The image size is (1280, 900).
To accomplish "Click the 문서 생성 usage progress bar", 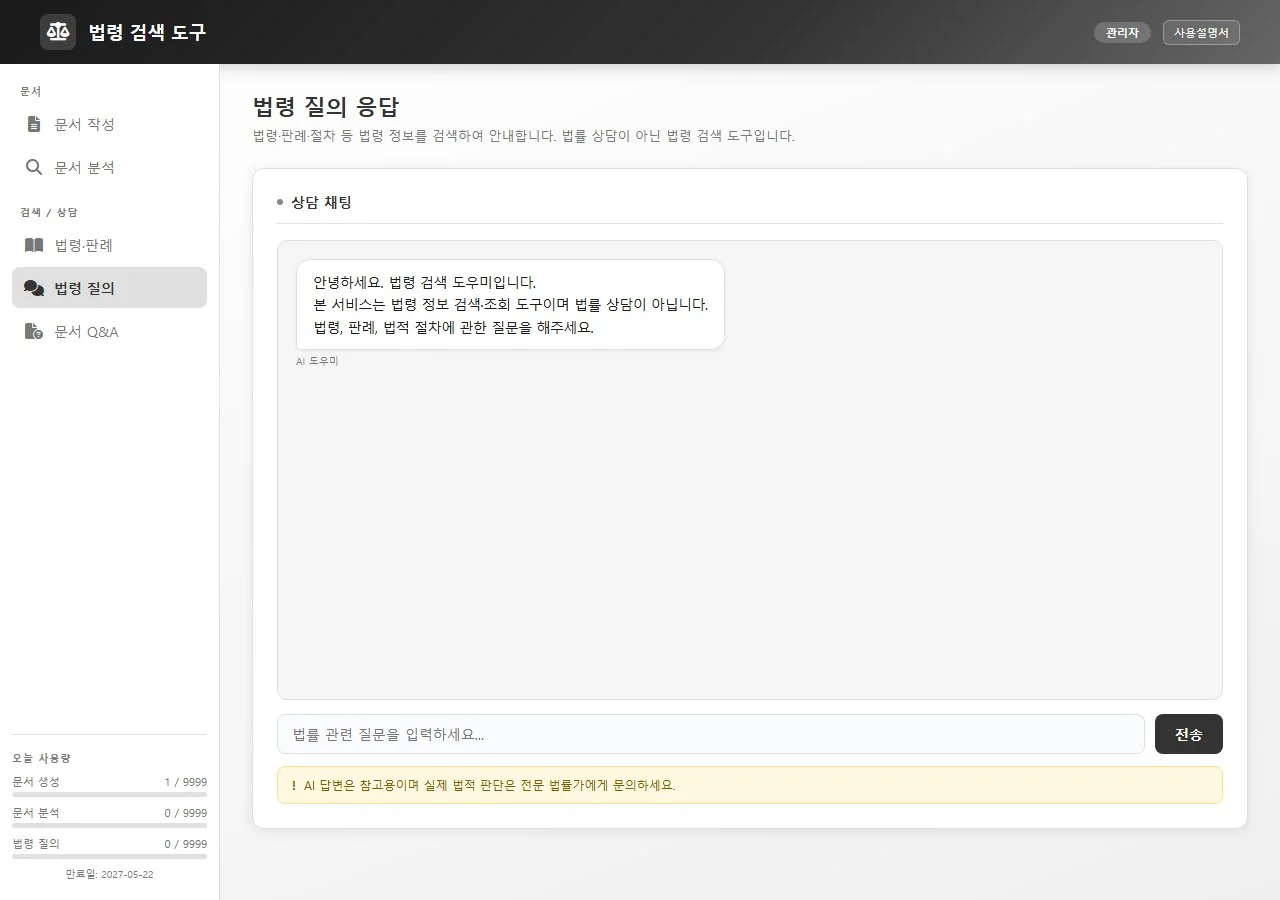I will tap(109, 794).
